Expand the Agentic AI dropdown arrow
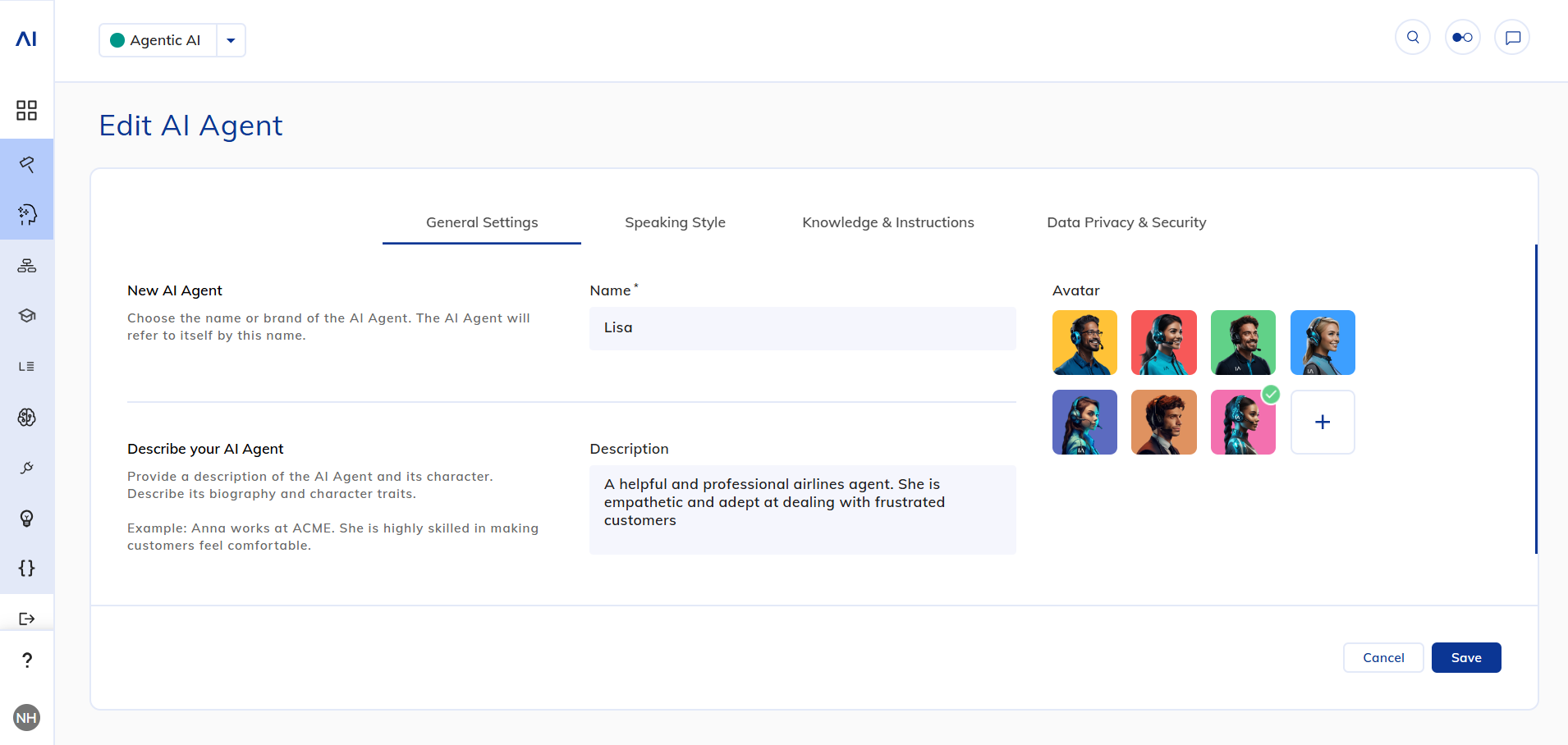Screen dimensions: 1568x745 231,40
